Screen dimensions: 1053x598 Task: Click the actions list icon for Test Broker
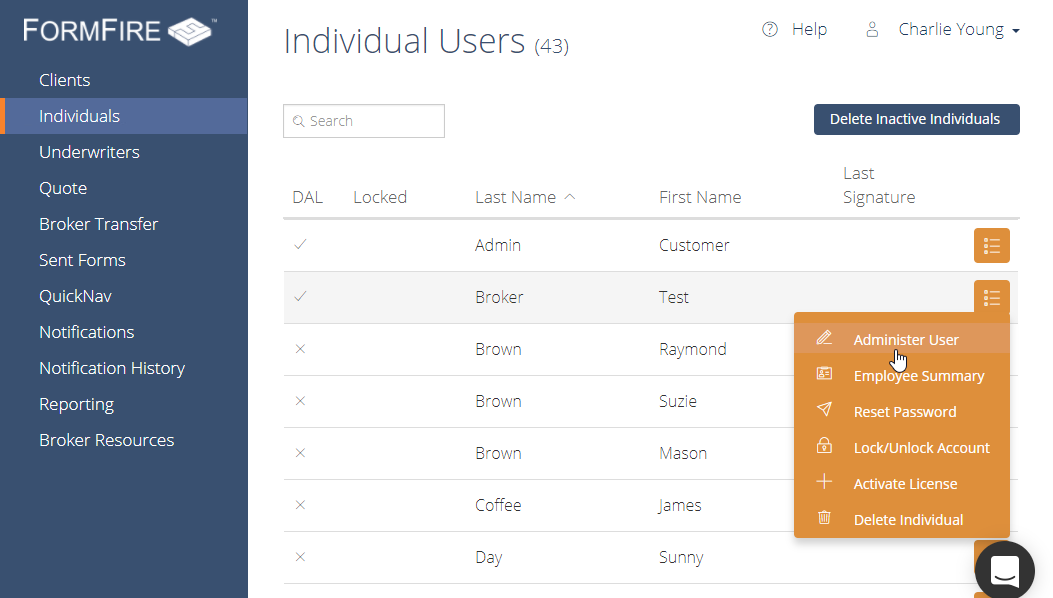pyautogui.click(x=992, y=297)
